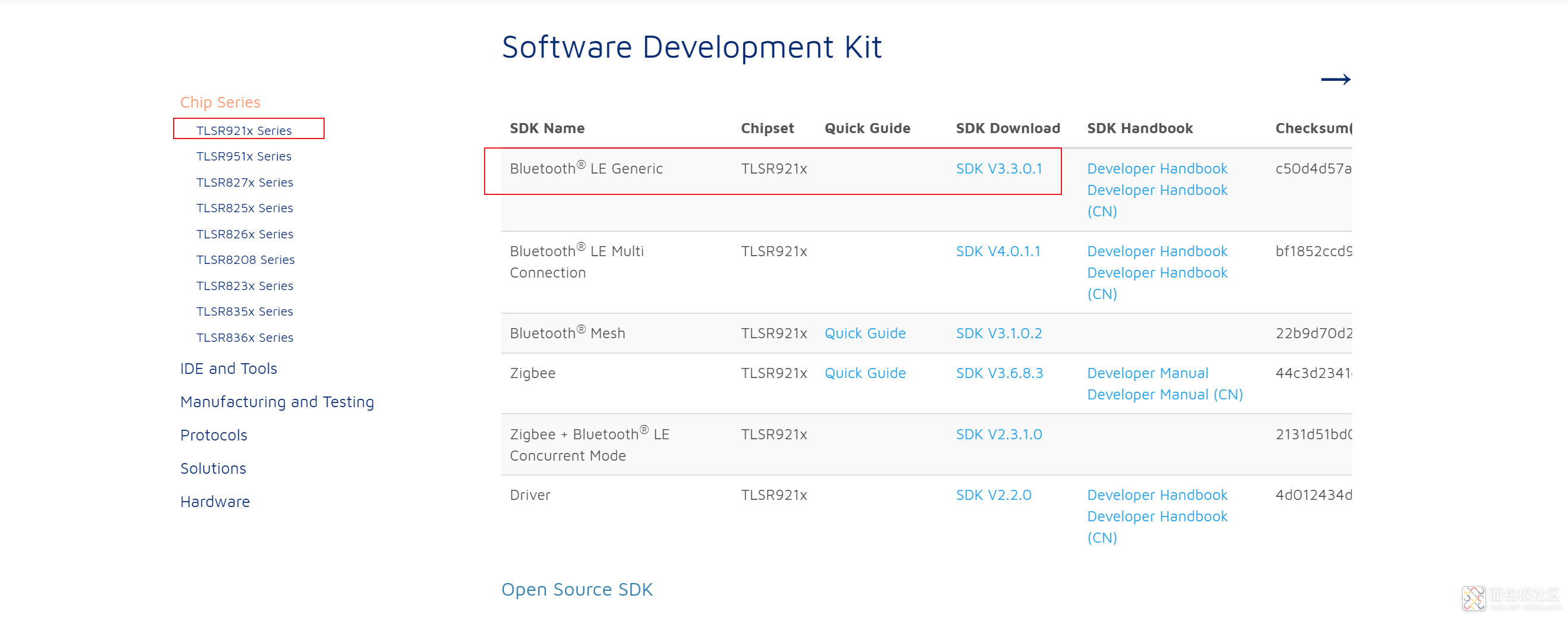
Task: Click the SDK Handbook column header
Action: [1139, 128]
